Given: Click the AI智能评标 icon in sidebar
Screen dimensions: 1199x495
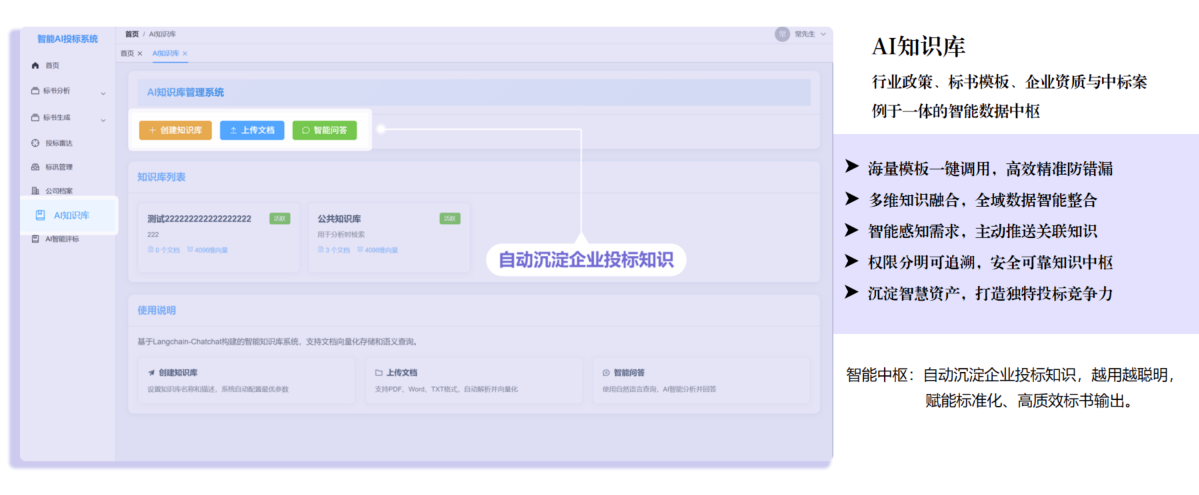Looking at the screenshot, I should pyautogui.click(x=36, y=239).
